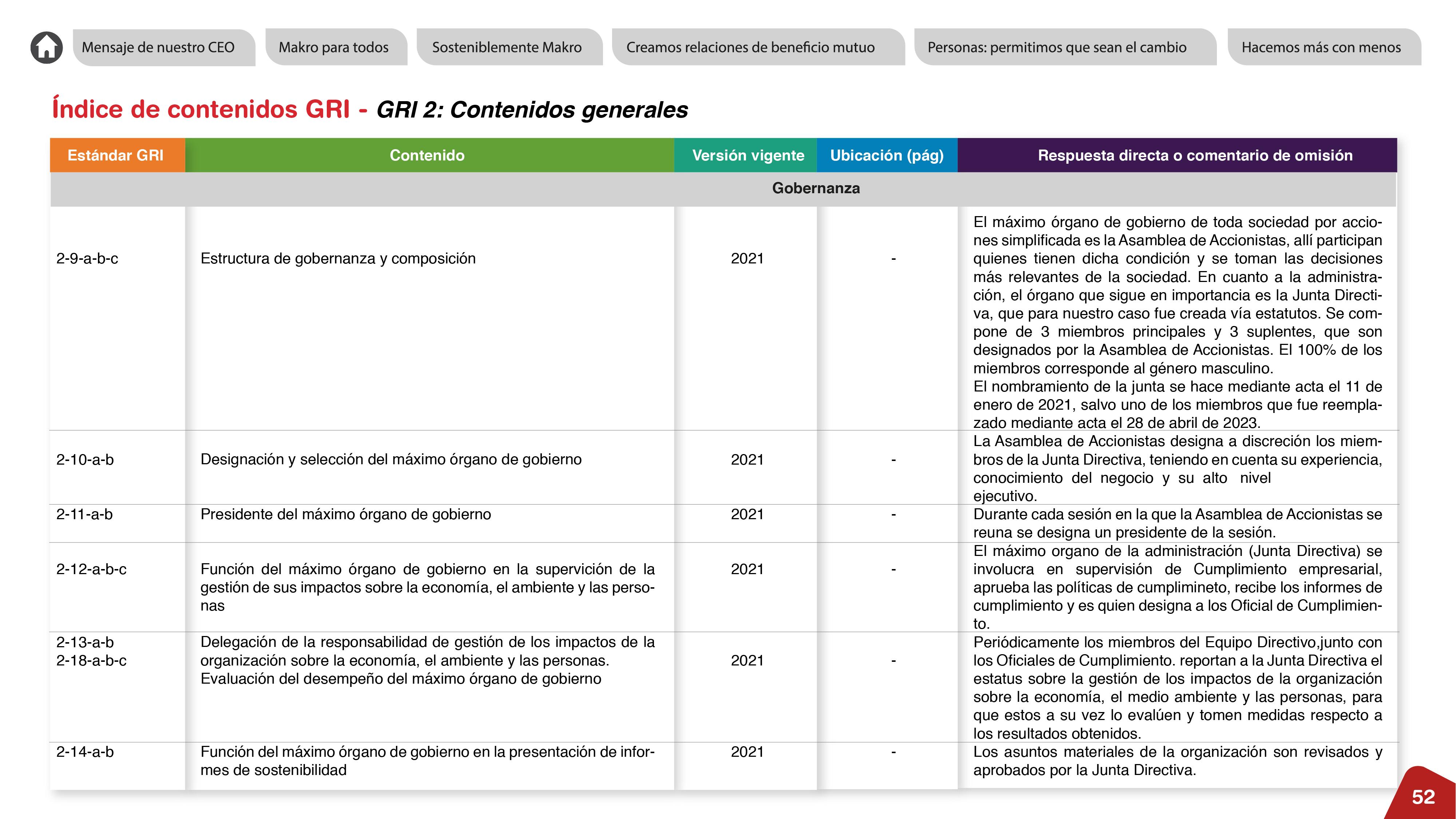
Task: Select Creamos relaciones de beneficio mutuo tab
Action: [x=750, y=47]
